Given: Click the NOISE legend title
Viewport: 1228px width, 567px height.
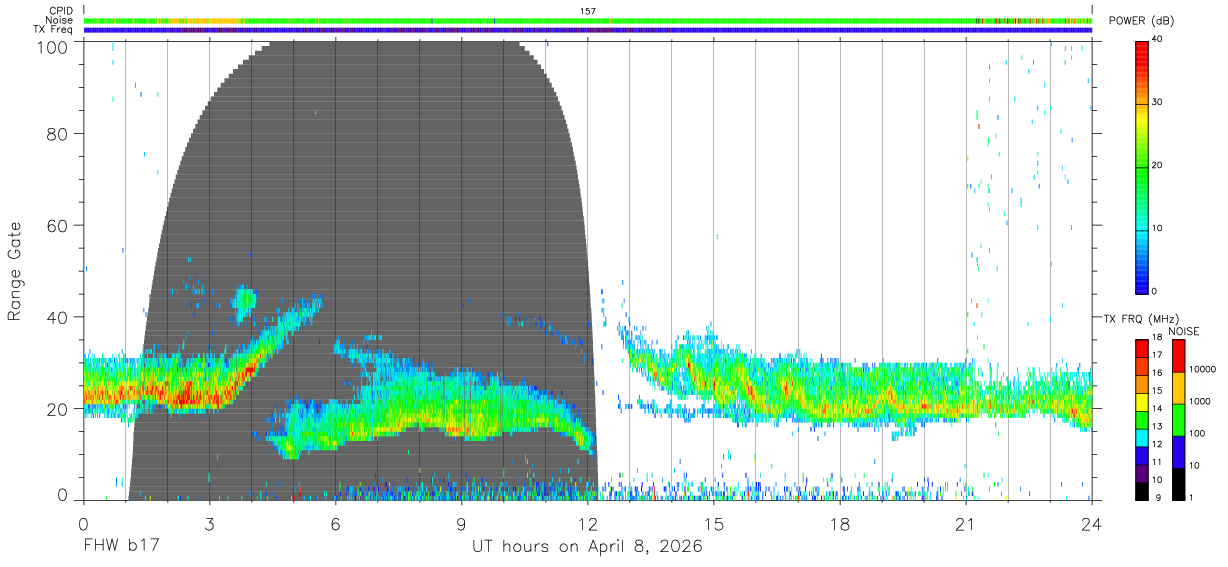Looking at the screenshot, I should pos(1185,331).
